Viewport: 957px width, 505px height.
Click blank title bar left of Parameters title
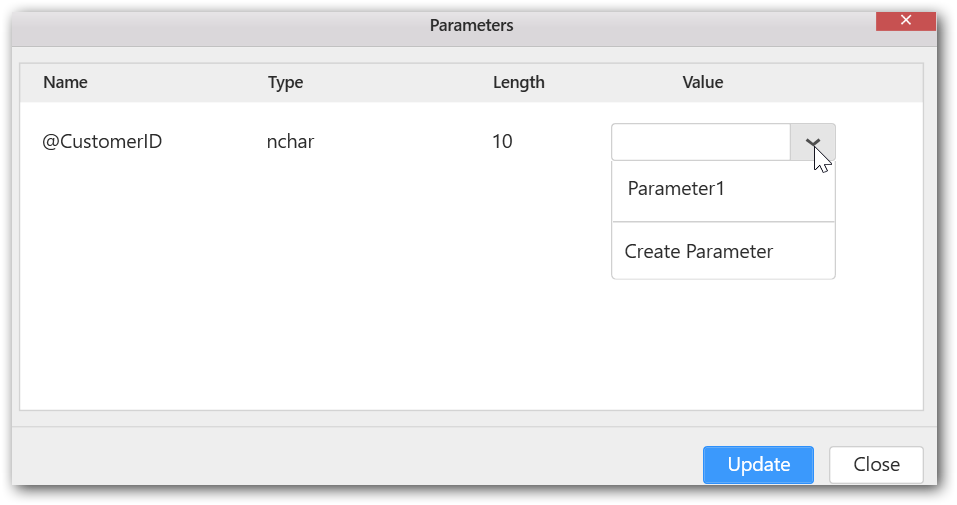(x=200, y=25)
